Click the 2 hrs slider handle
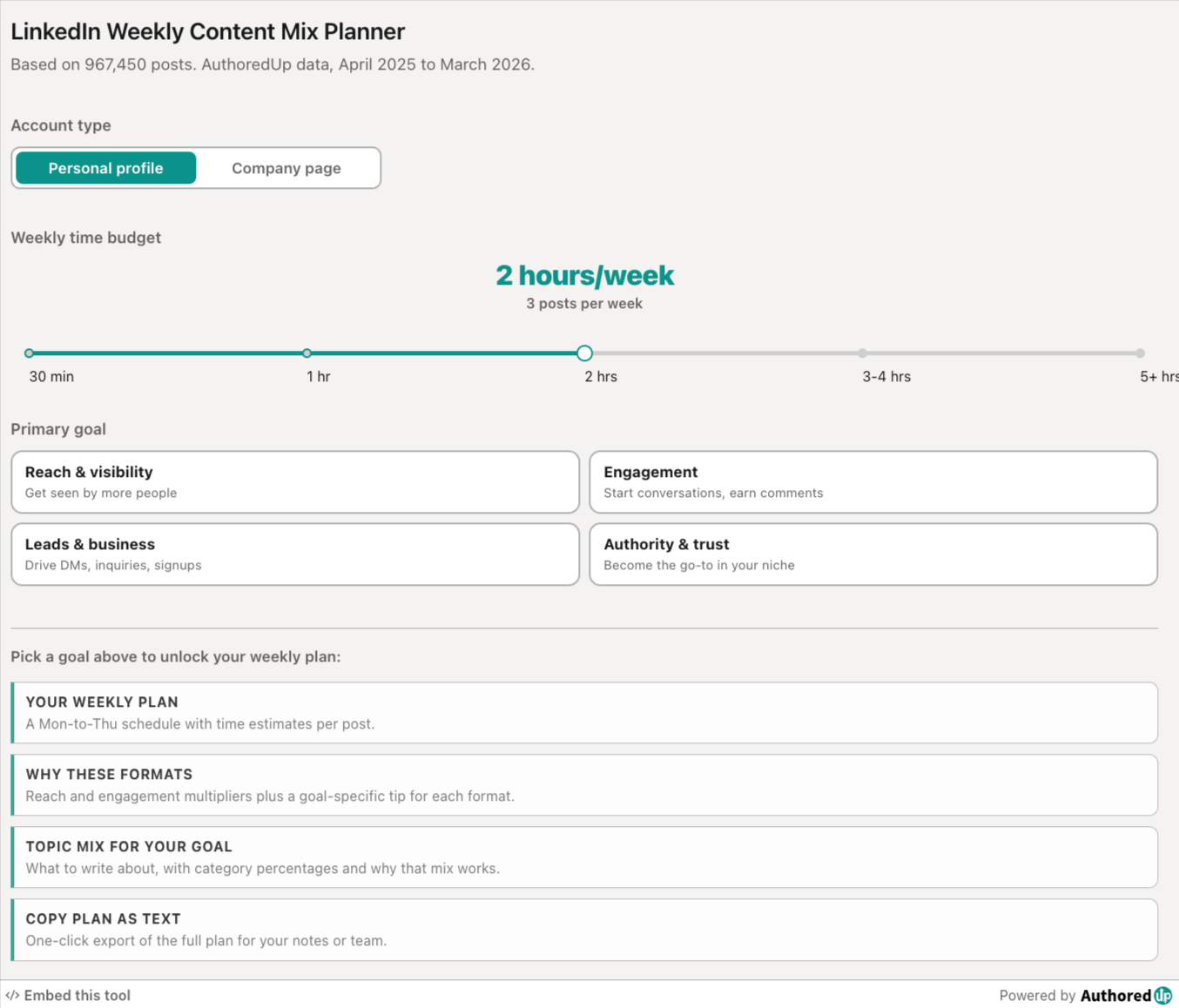 pos(584,353)
